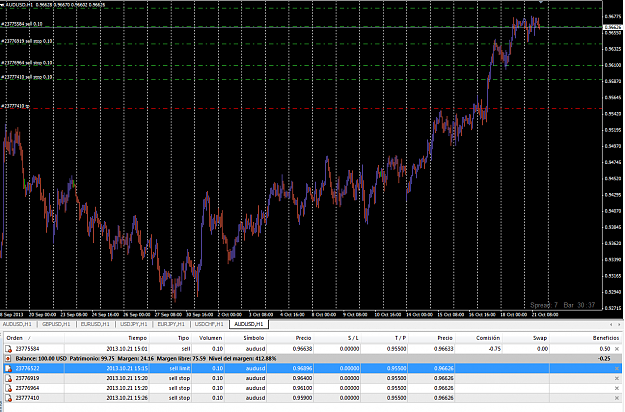Select the #23776964 sell stop chart line label
625x412 pixels.
click(27, 63)
